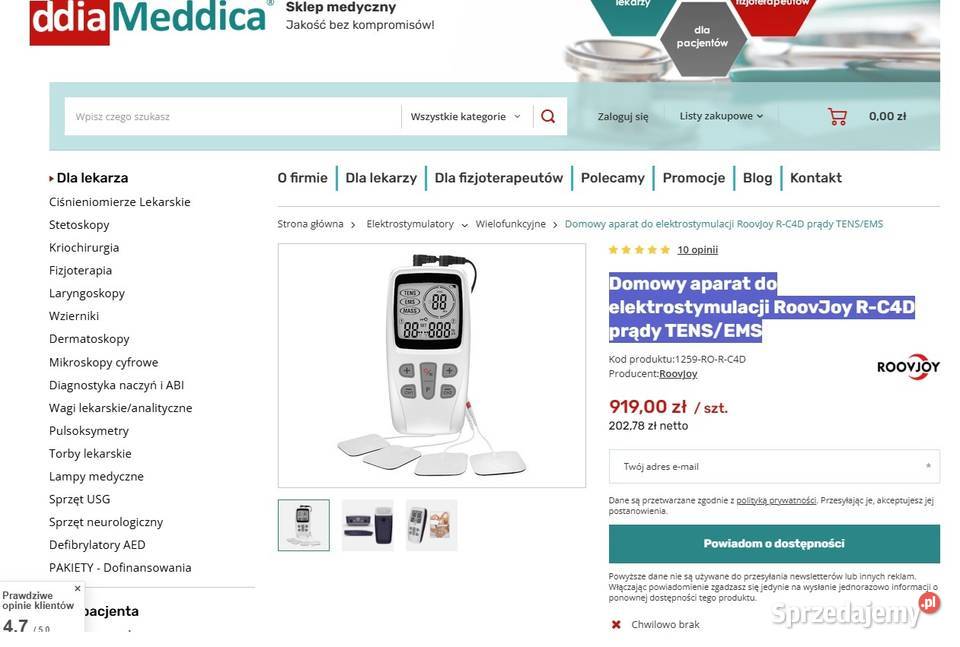
Task: Click the Twój adres e-mail field
Action: pyautogui.click(x=774, y=466)
